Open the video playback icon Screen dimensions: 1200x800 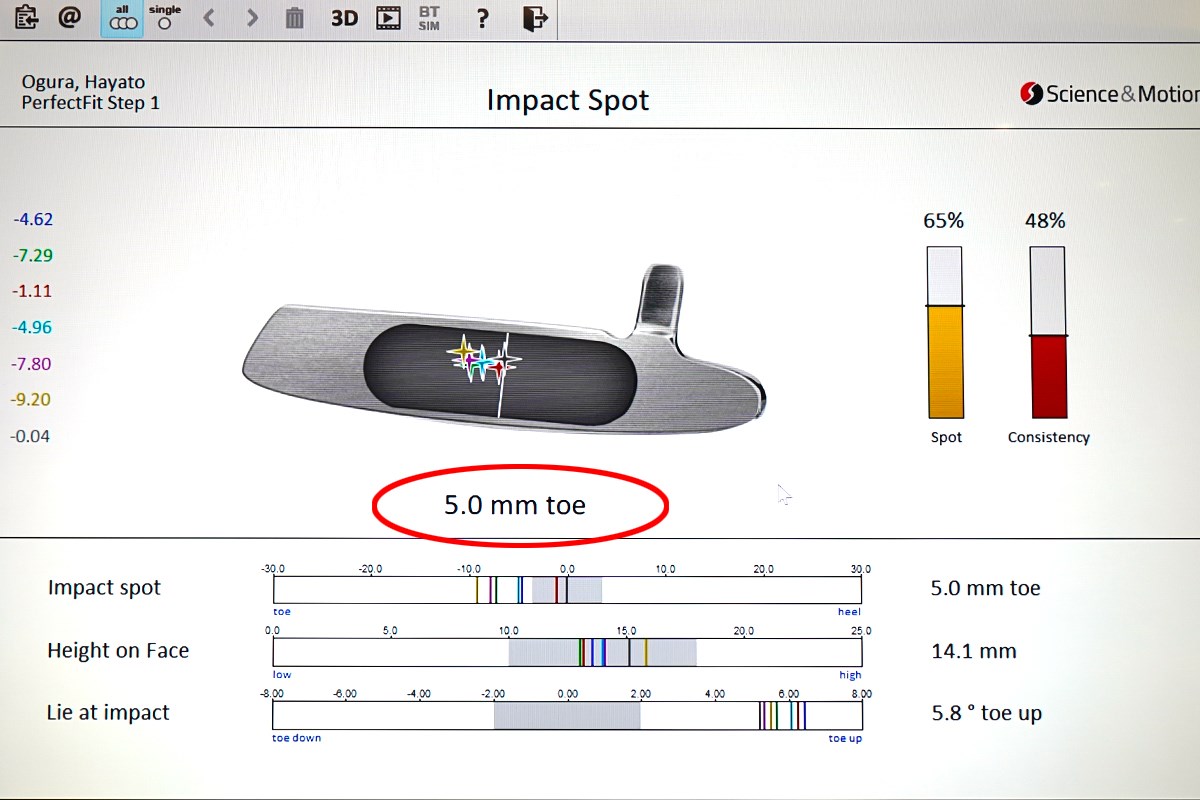[388, 18]
